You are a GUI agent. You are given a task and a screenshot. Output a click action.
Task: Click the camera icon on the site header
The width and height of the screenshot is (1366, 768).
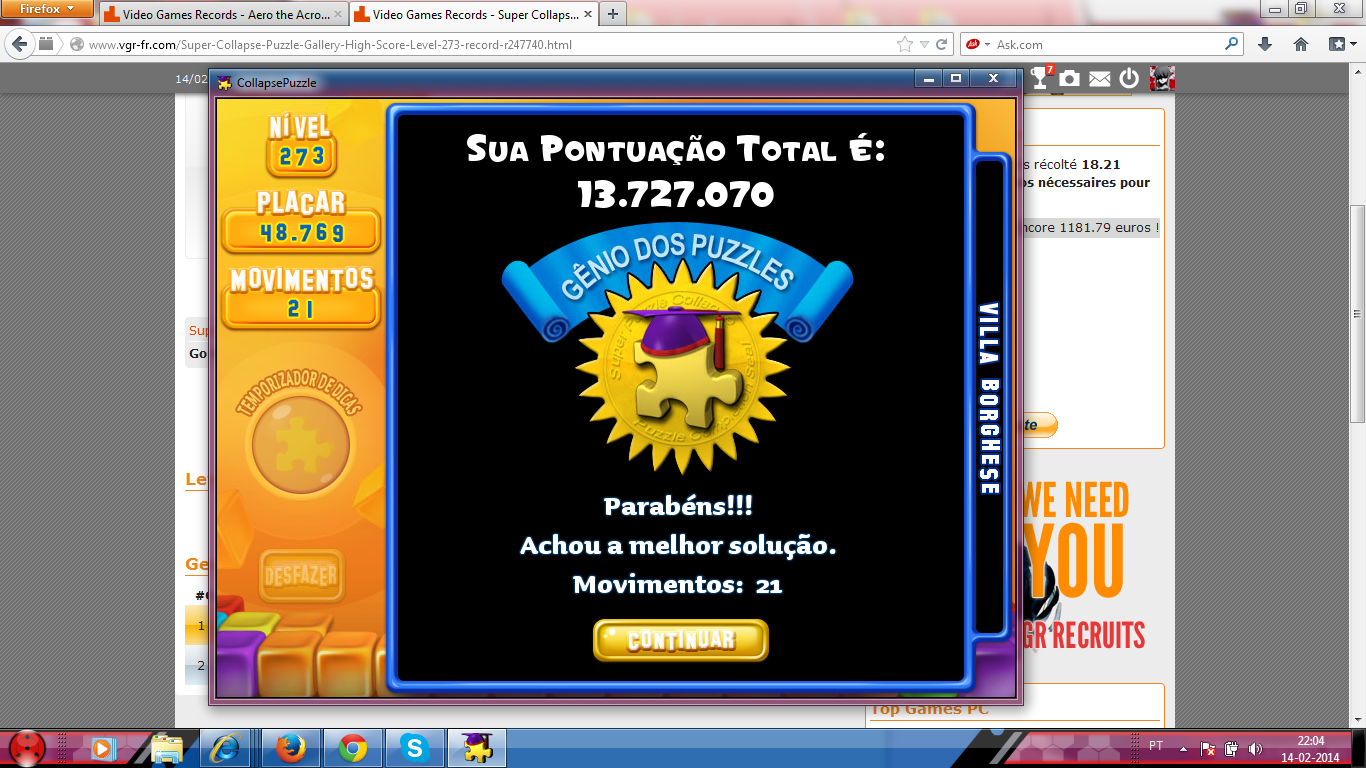point(1070,78)
